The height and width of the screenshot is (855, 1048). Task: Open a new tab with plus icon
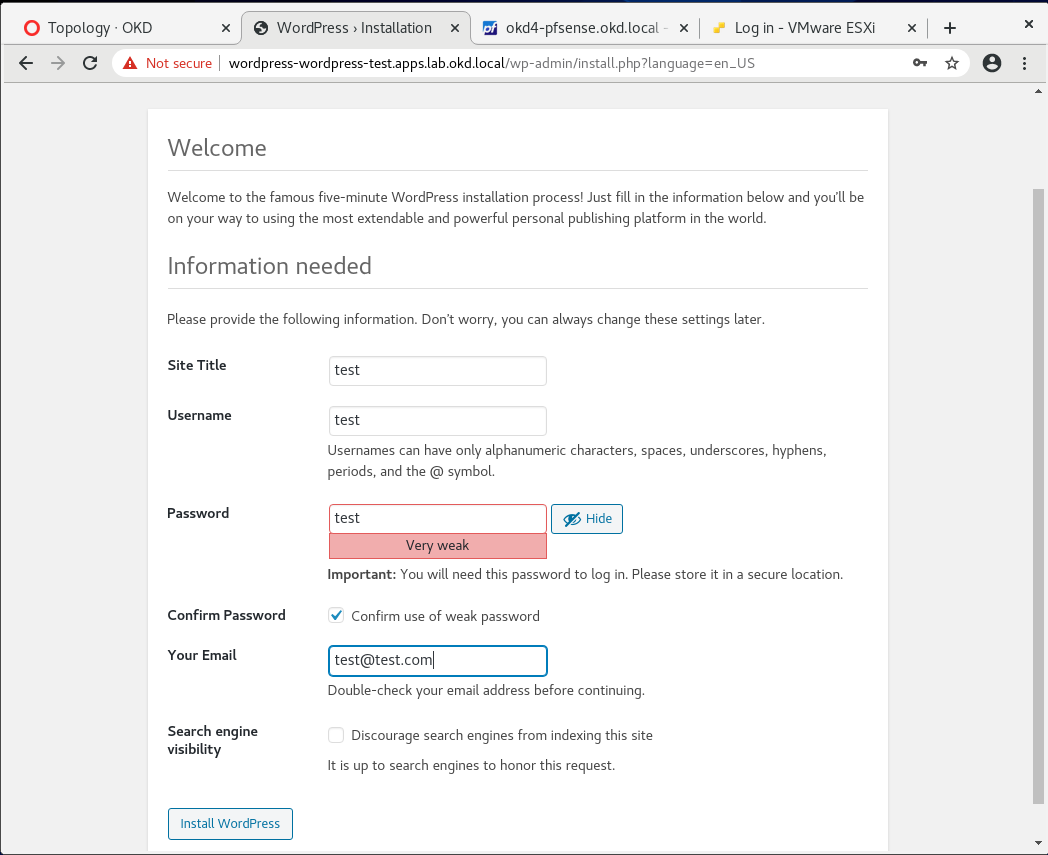[950, 28]
